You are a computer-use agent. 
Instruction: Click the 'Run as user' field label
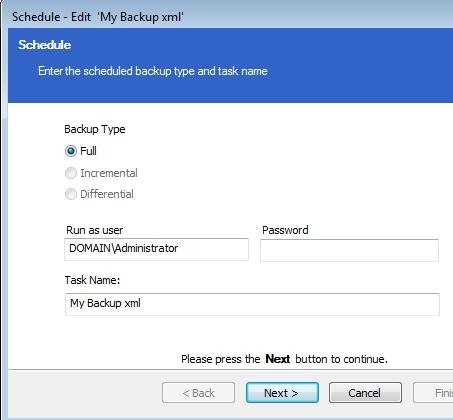click(94, 230)
